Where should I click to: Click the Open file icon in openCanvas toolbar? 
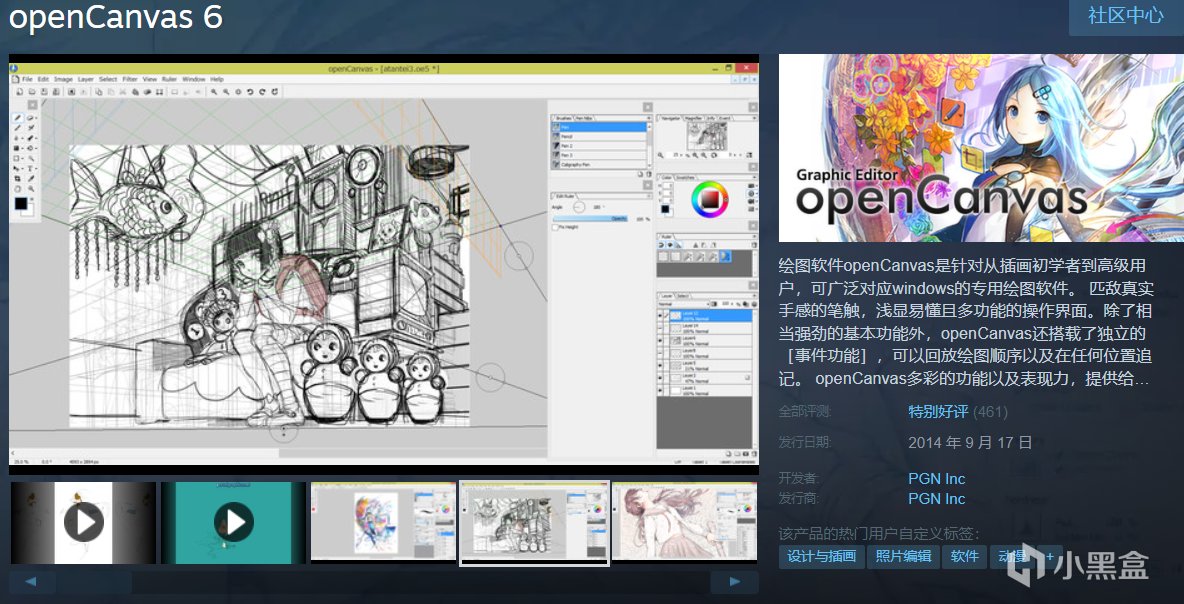coord(32,91)
